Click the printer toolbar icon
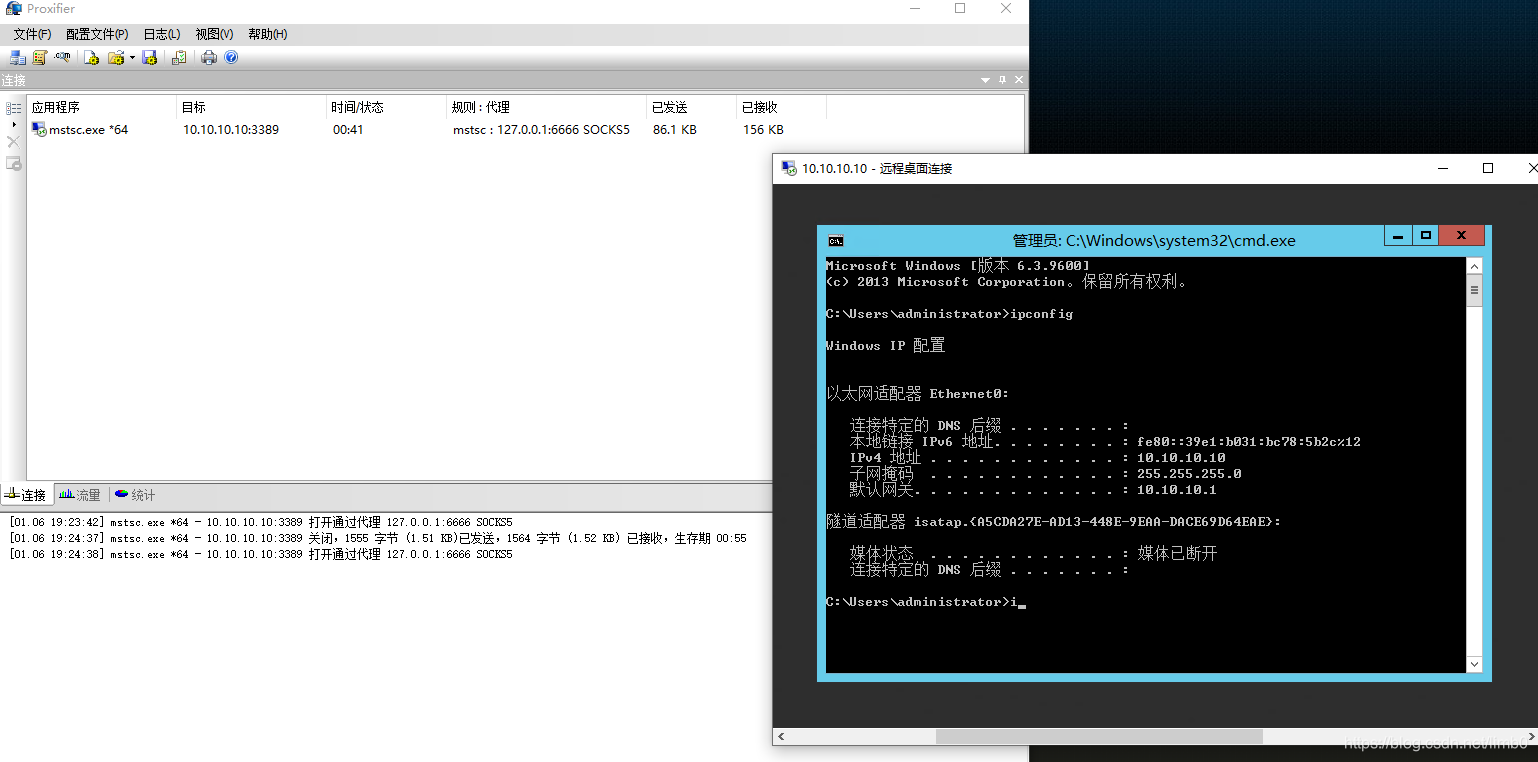Image resolution: width=1538 pixels, height=762 pixels. [x=208, y=58]
